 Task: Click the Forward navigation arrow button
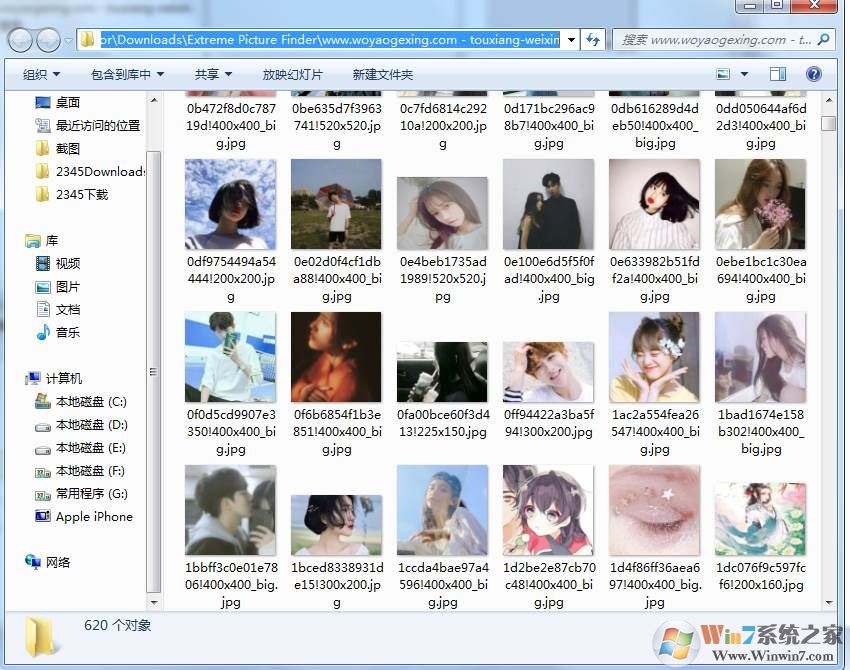point(48,40)
